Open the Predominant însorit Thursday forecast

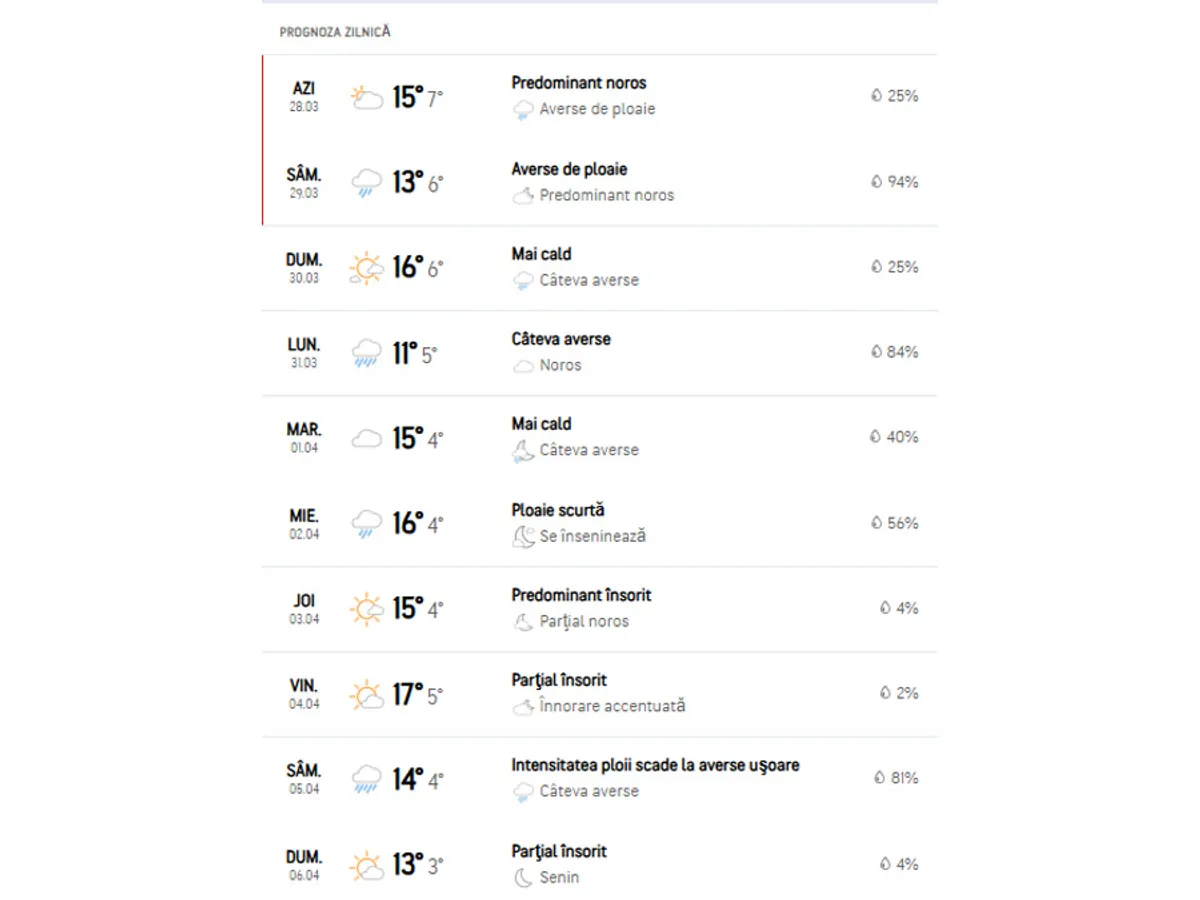coord(581,595)
